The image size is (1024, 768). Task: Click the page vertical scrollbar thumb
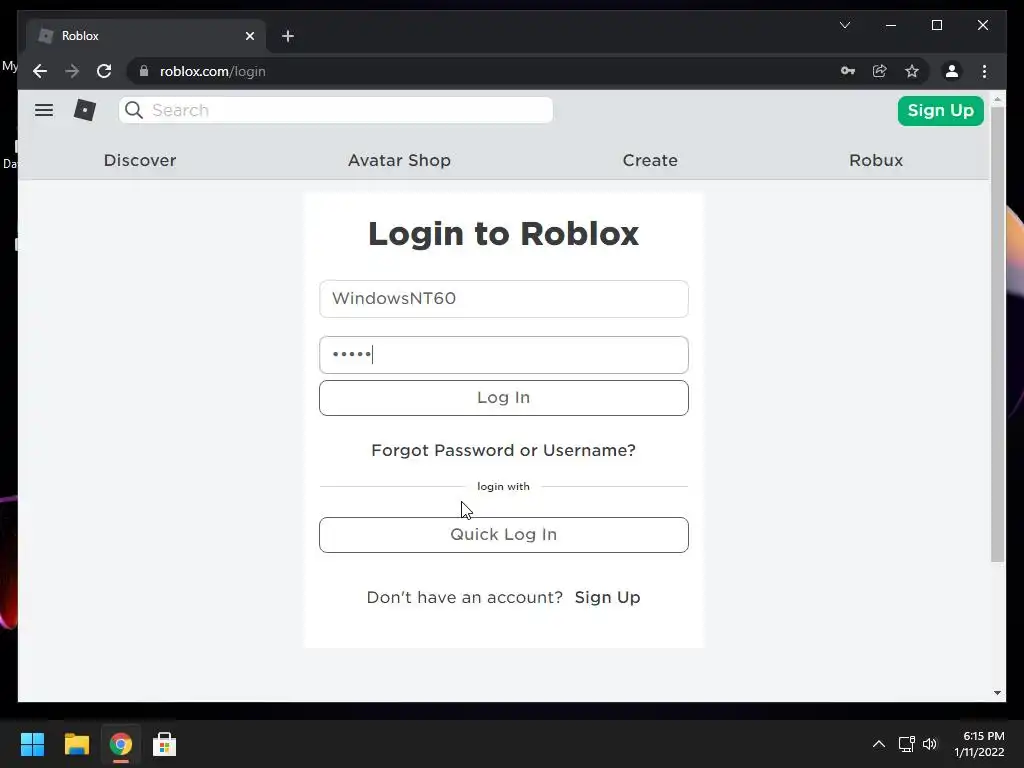pos(997,333)
